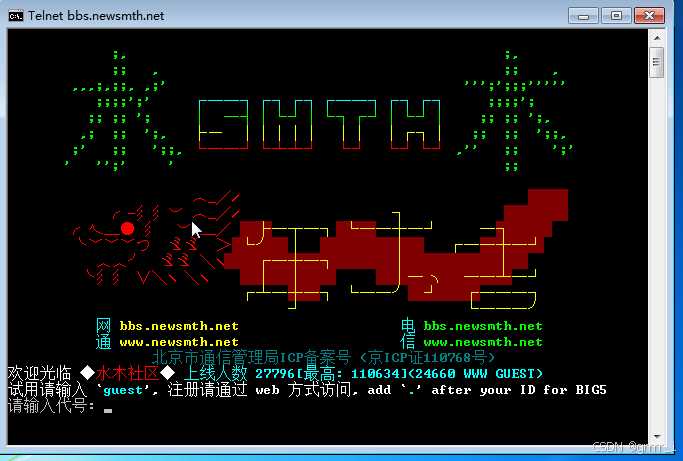Open the Telnet window system menu icon
Viewport: 683px width, 461px height.
point(16,16)
